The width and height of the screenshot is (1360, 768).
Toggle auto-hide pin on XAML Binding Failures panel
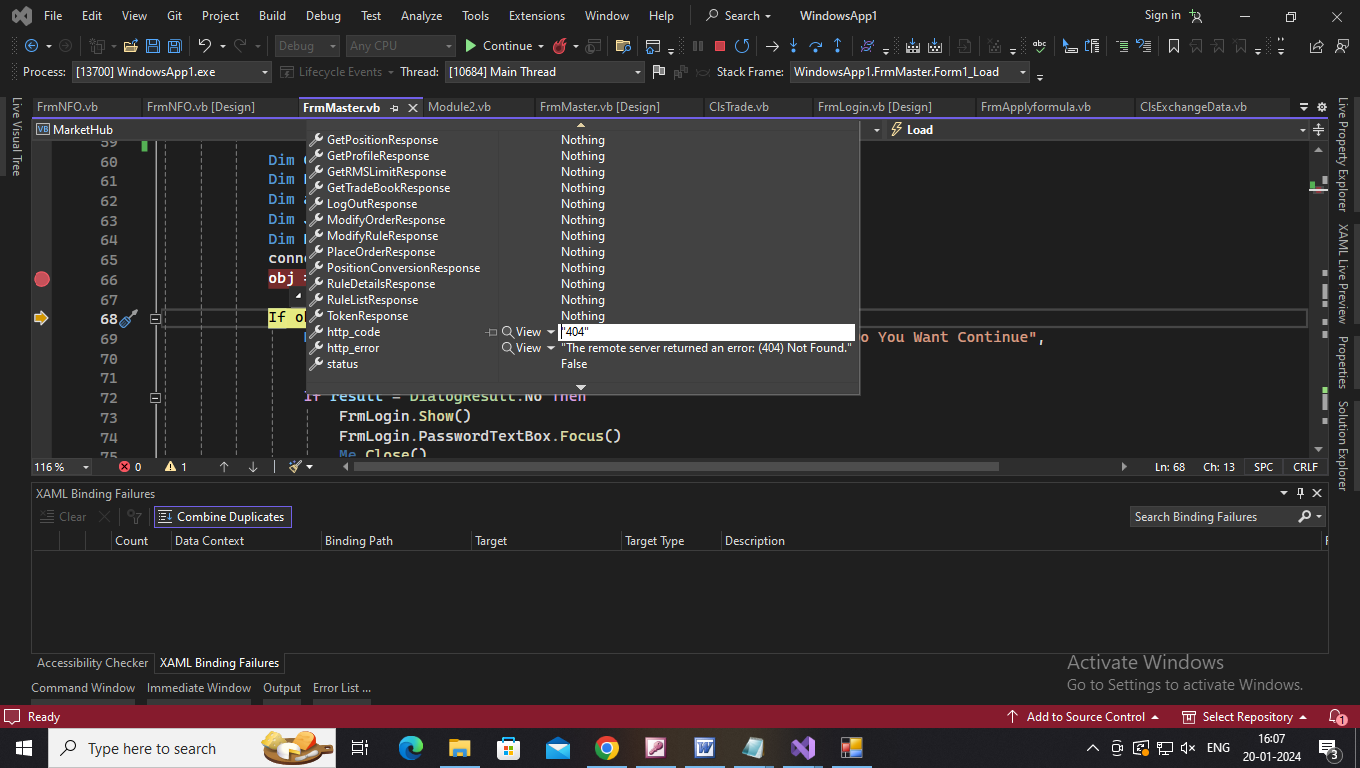pyautogui.click(x=1300, y=493)
